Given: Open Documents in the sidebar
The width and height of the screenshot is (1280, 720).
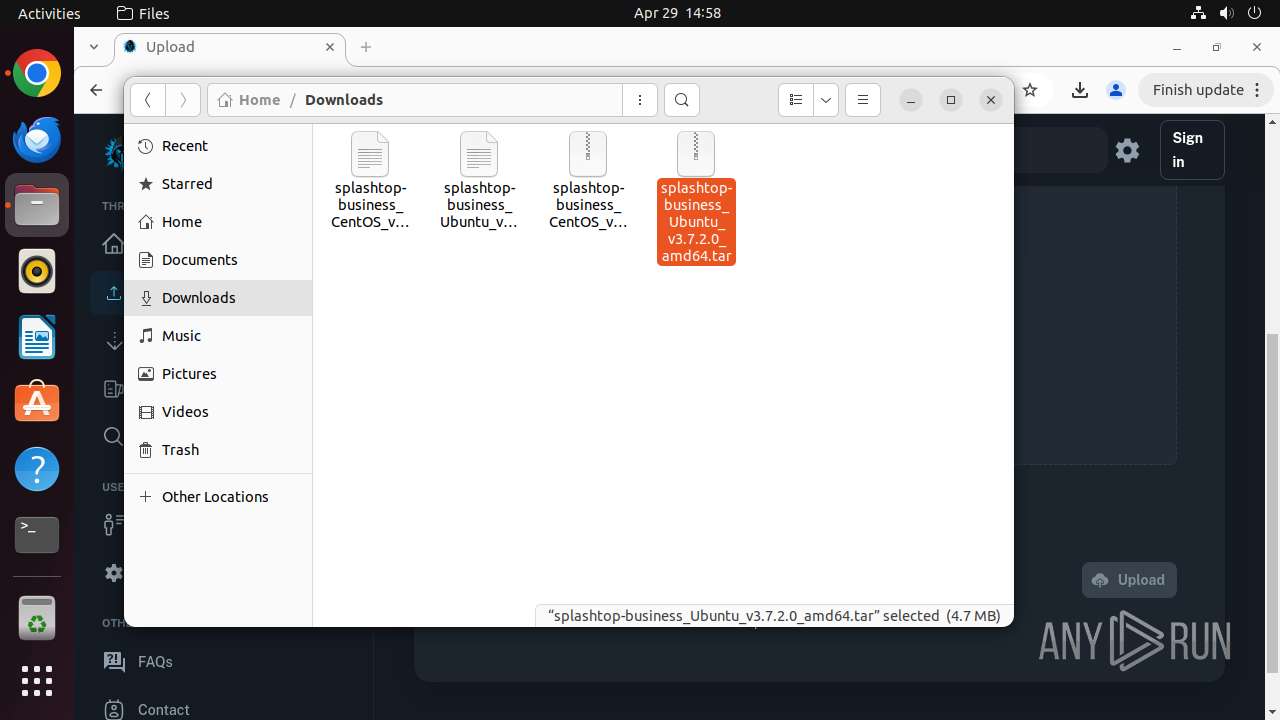Looking at the screenshot, I should point(218,260).
